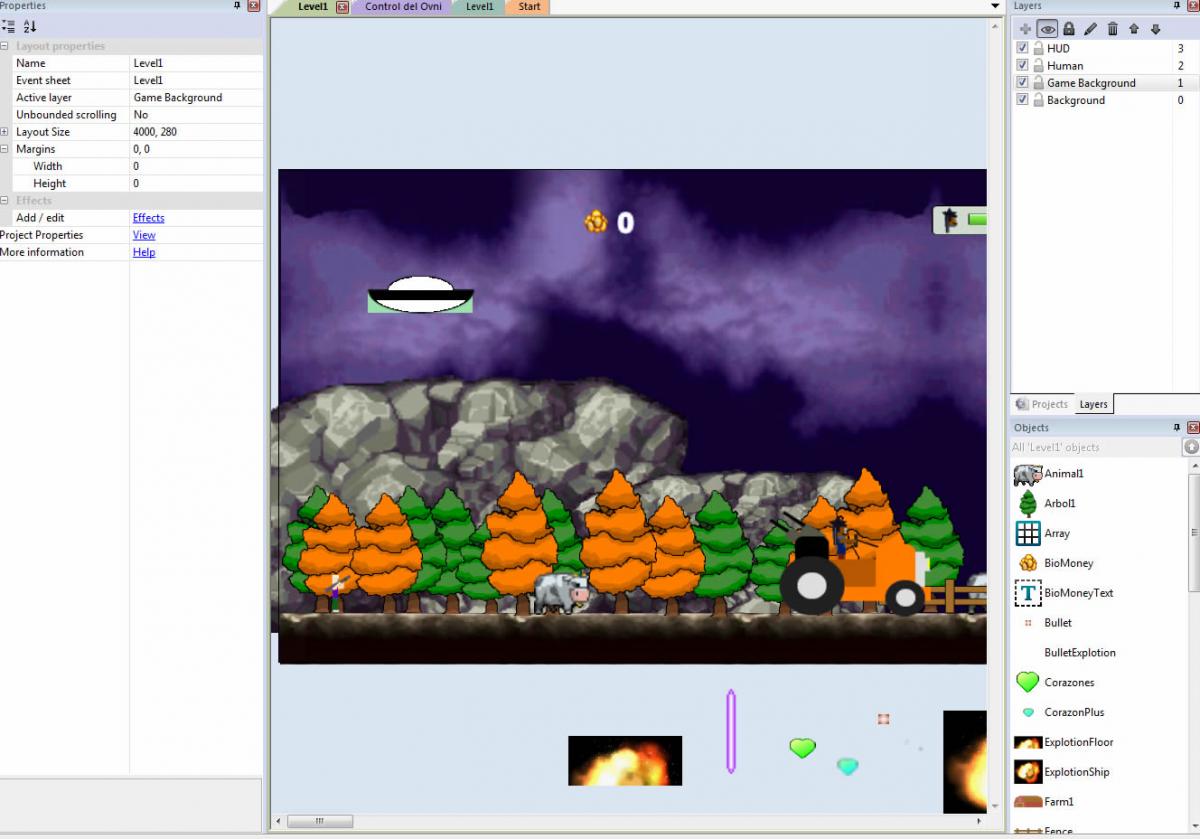This screenshot has height=839, width=1200.
Task: Sort properties alphabetically with A-Z icon
Action: pos(29,27)
